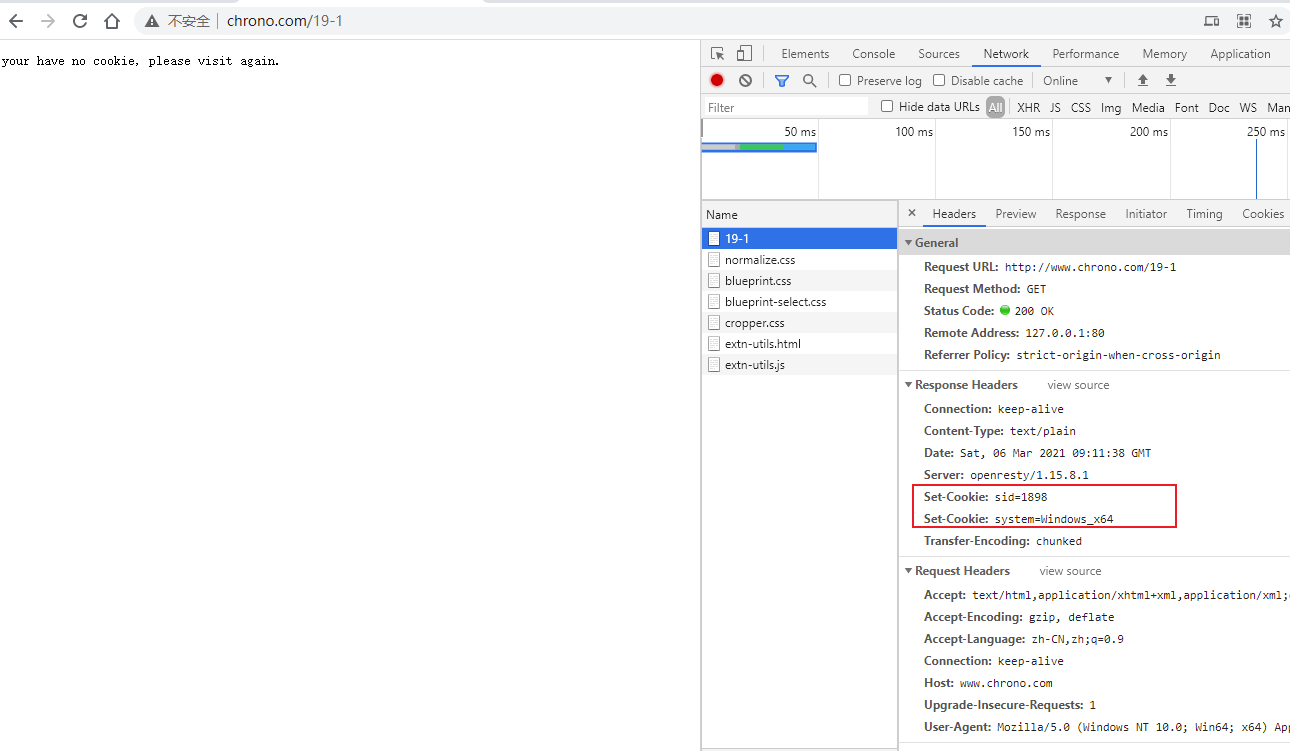Clear the network log icon
Viewport: 1290px width, 751px height.
pyautogui.click(x=745, y=81)
